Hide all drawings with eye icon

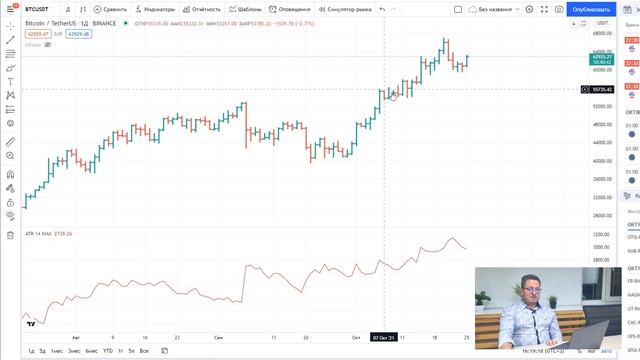click(x=11, y=216)
